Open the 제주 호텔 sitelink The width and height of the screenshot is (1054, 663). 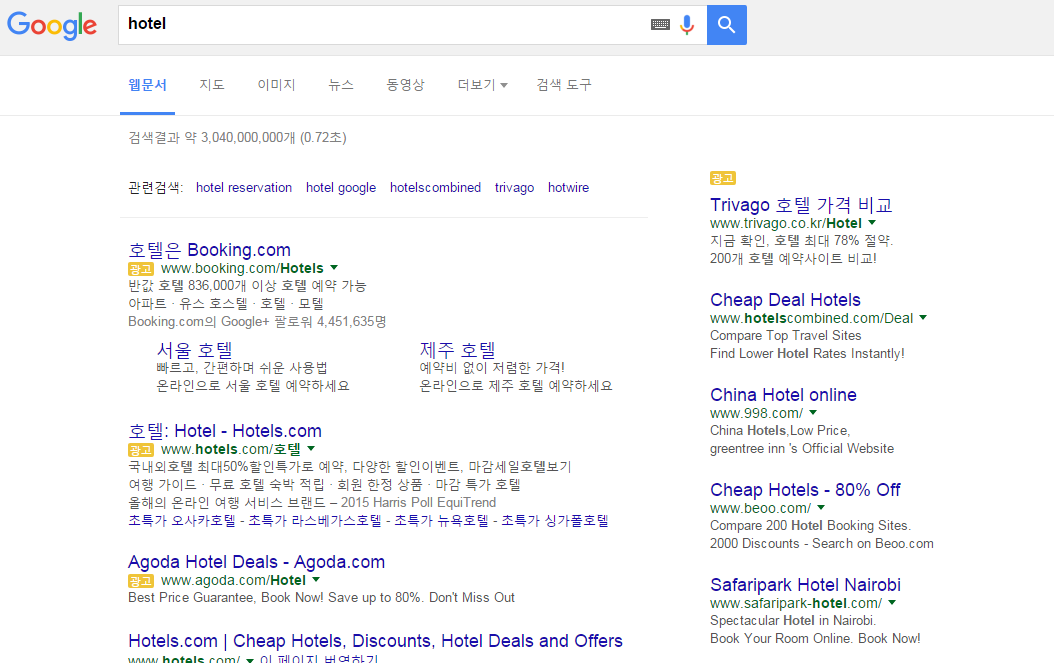pyautogui.click(x=457, y=350)
